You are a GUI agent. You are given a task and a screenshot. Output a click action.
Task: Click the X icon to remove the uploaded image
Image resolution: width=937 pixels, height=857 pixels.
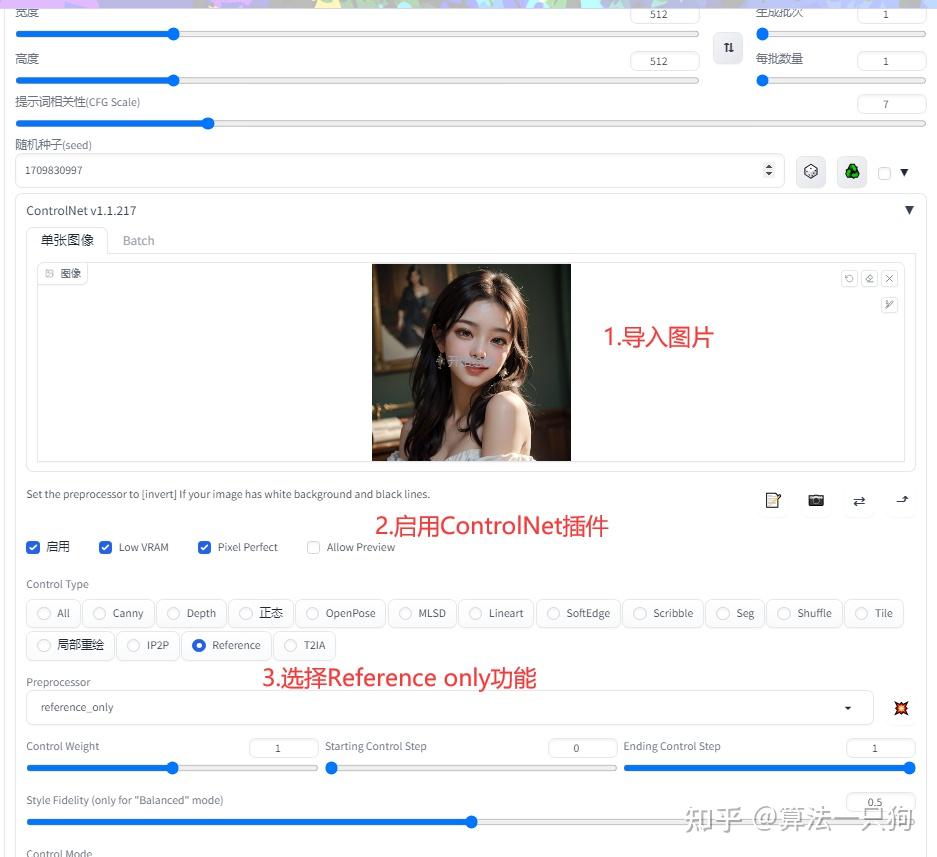click(889, 278)
